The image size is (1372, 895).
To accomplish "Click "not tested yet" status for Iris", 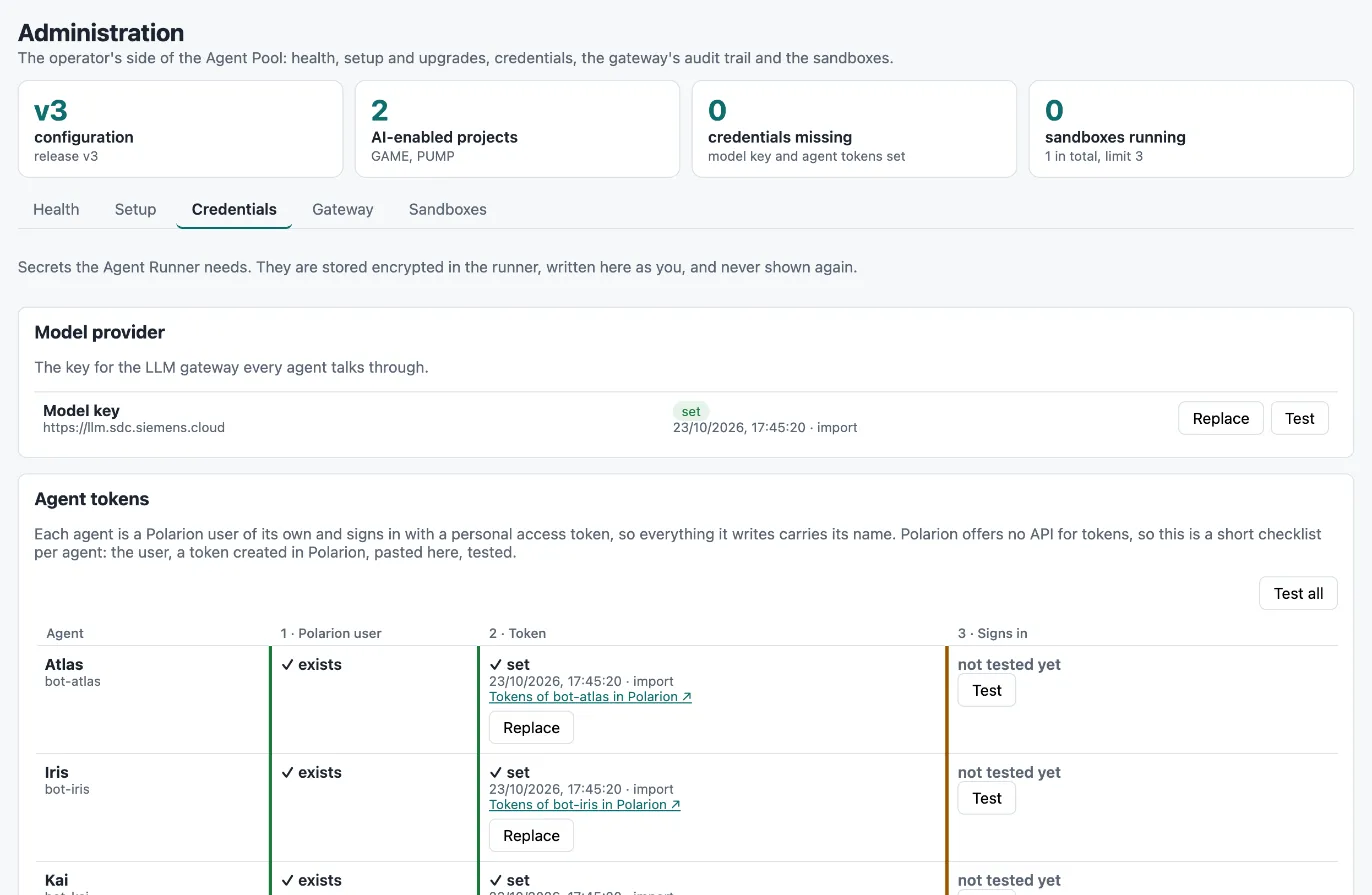I will pos(1009,772).
